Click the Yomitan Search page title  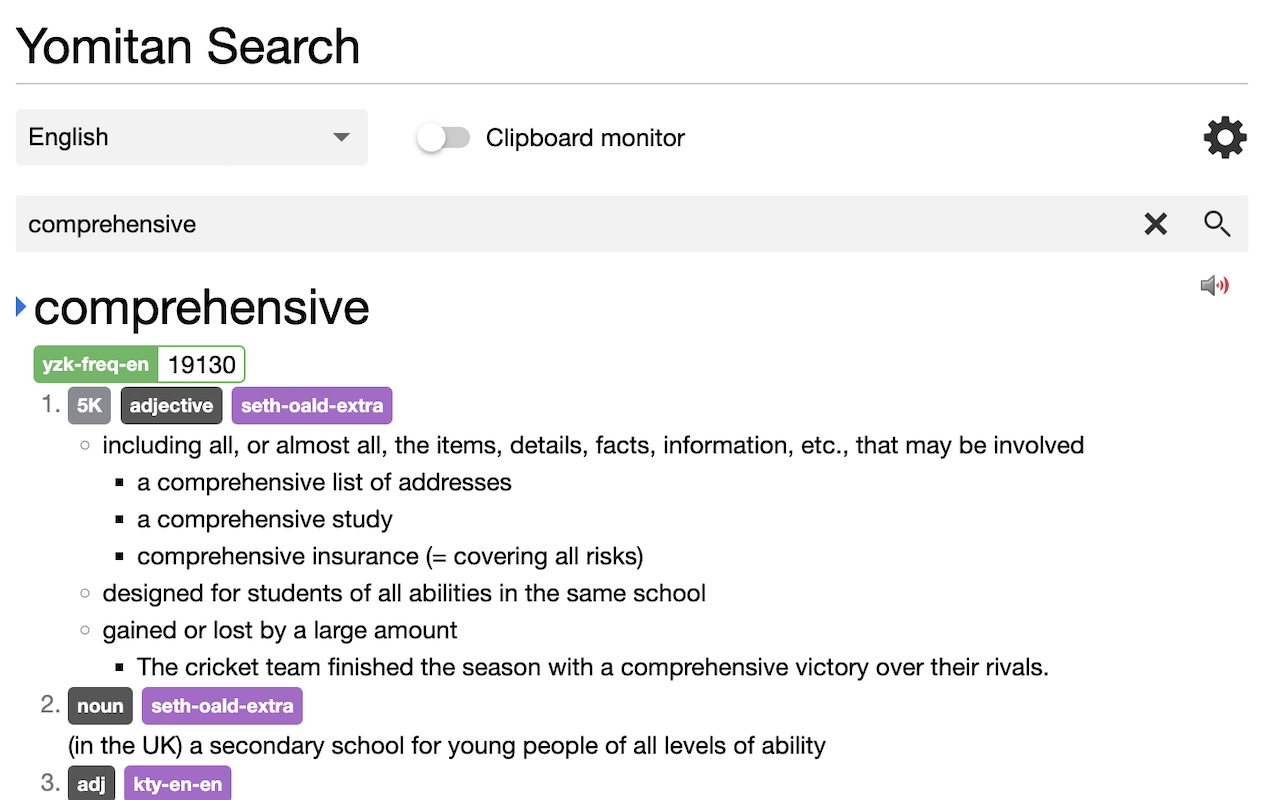tap(188, 47)
